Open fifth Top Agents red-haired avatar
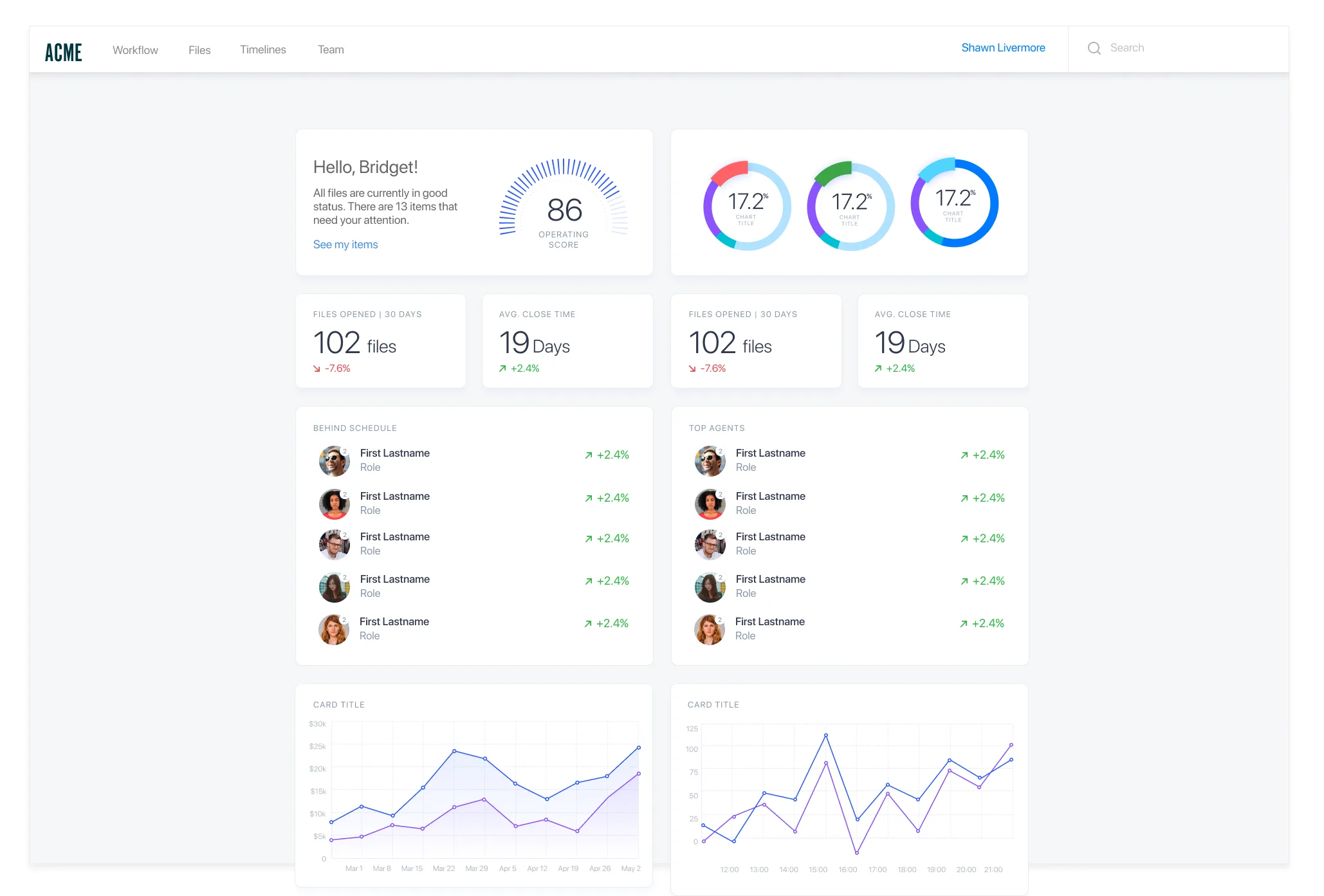This screenshot has width=1324, height=896. [x=710, y=630]
